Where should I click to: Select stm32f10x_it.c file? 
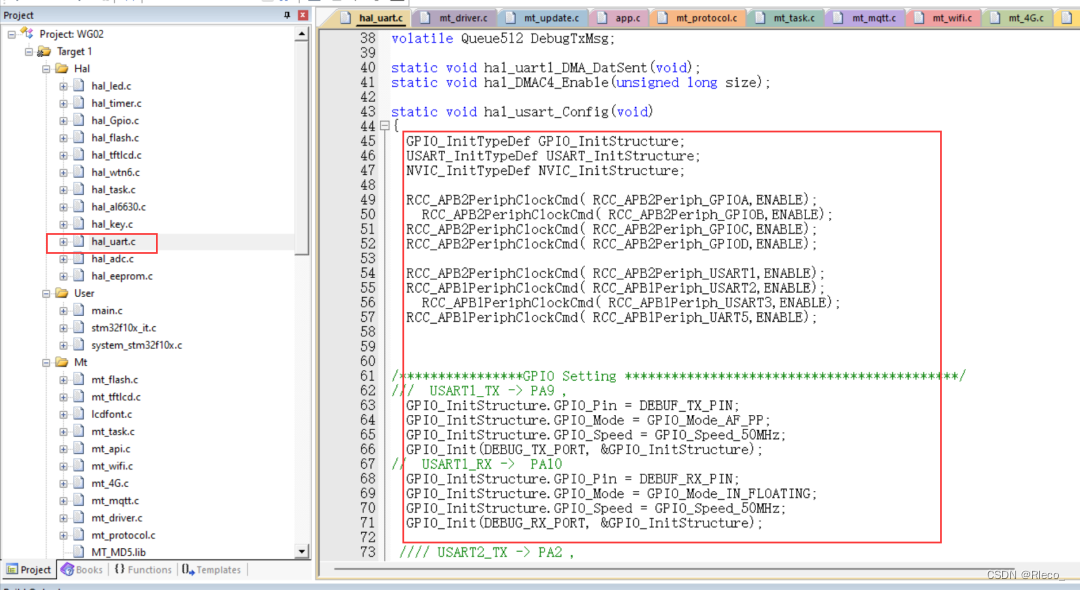(x=123, y=328)
